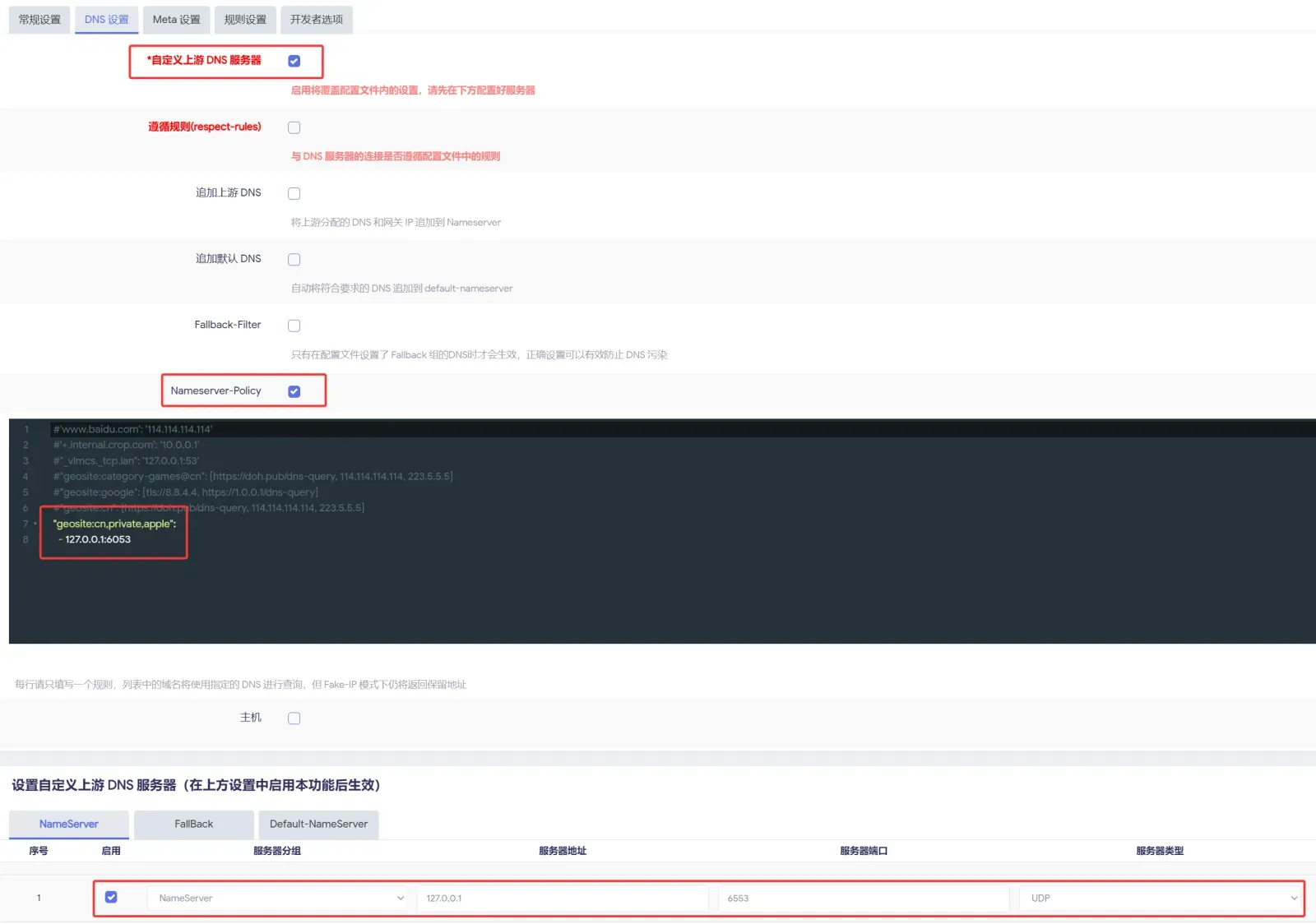Screen dimensions: 1316x924
Task: Select the NameServer list tab
Action: tap(69, 824)
